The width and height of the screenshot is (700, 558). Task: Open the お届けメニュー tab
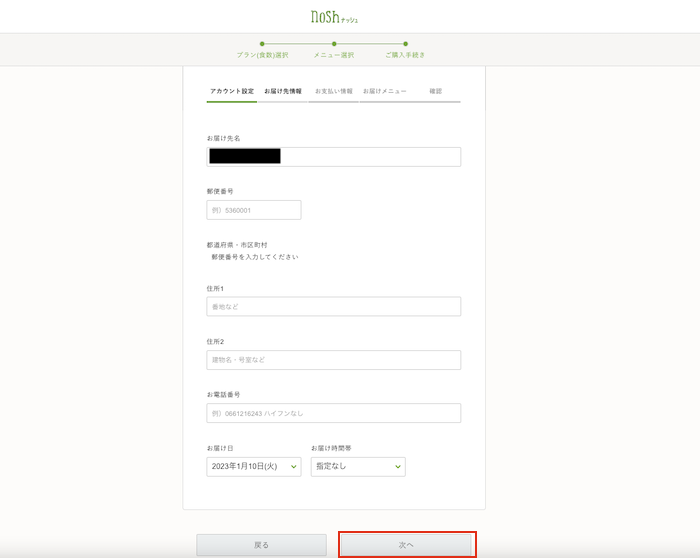tap(384, 92)
